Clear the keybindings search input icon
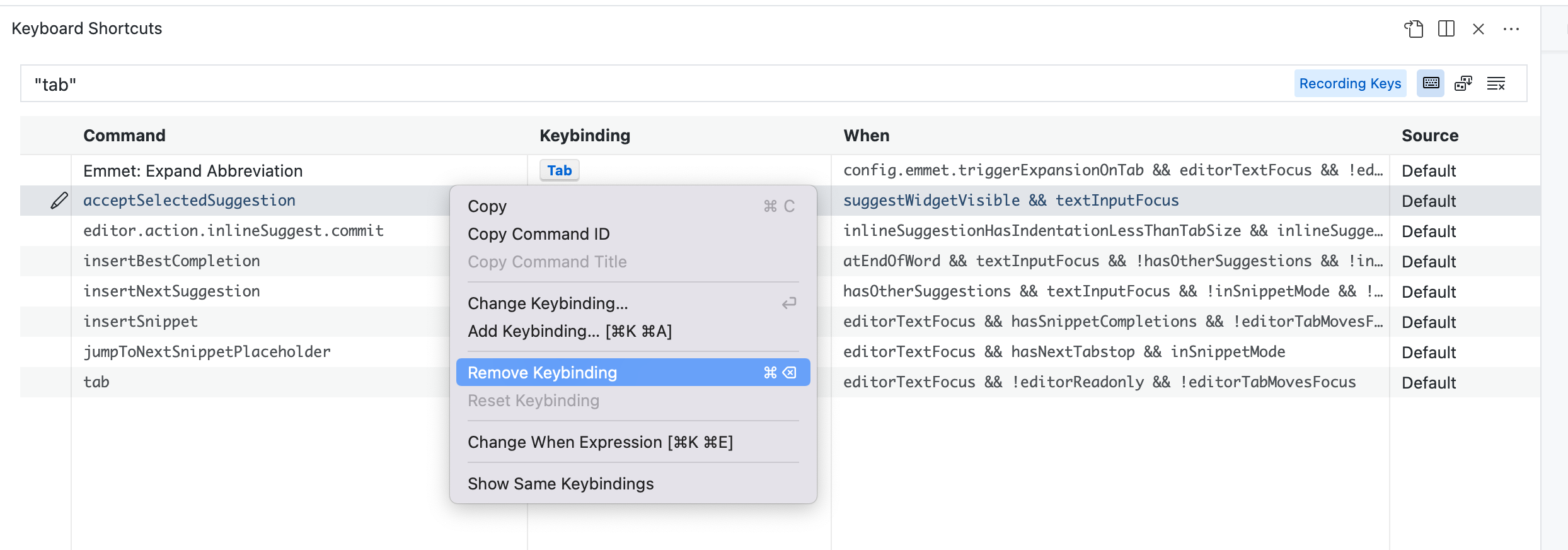The image size is (1568, 550). [1496, 83]
